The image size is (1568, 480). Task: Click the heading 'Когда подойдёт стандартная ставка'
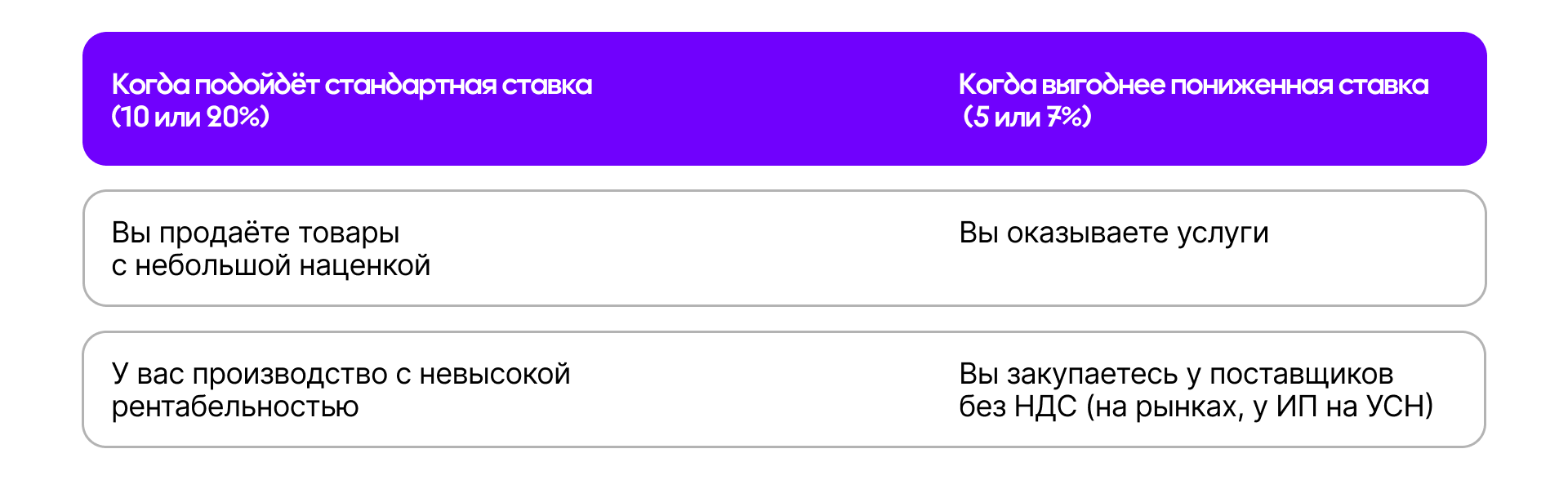(x=352, y=85)
